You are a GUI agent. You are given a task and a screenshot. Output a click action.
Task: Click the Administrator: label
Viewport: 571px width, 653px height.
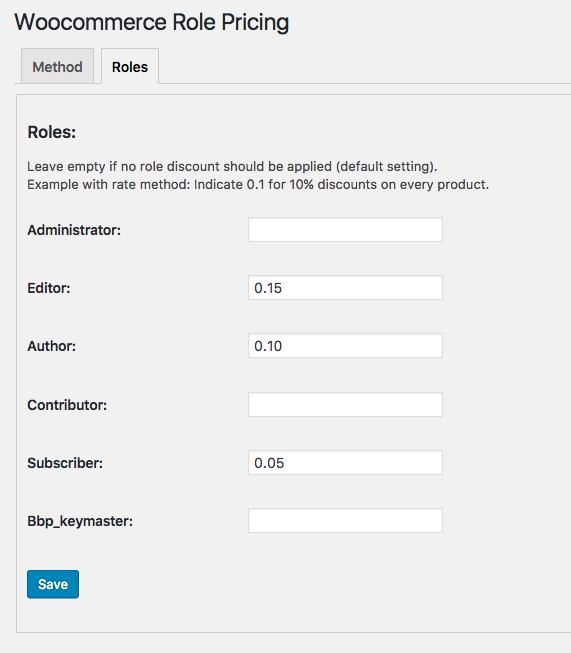(x=74, y=230)
